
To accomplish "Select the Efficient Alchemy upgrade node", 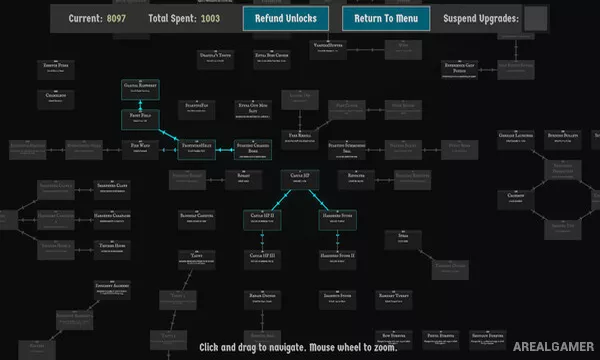I will 112,290.
